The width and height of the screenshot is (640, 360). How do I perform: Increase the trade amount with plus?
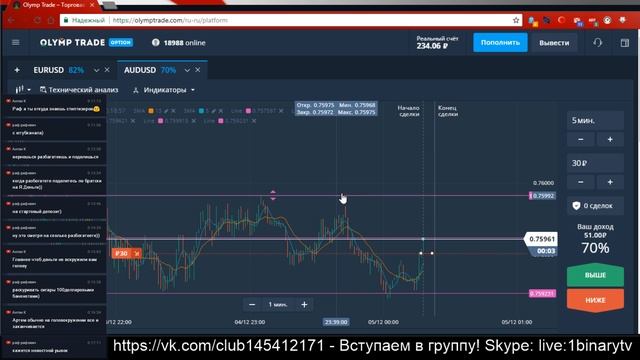click(x=610, y=182)
